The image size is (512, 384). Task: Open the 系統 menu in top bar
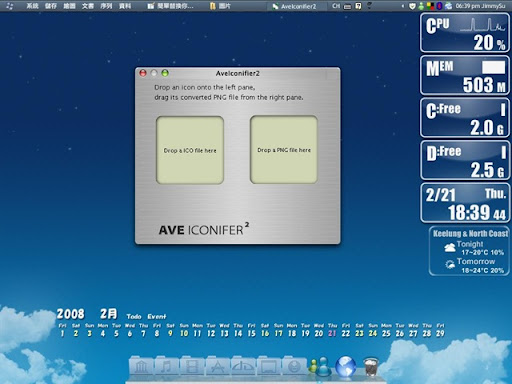pyautogui.click(x=32, y=6)
